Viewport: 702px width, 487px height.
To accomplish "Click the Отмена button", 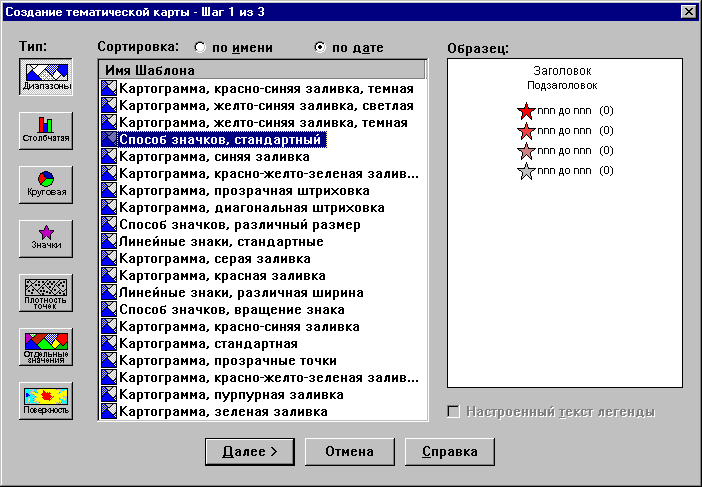I will point(349,451).
